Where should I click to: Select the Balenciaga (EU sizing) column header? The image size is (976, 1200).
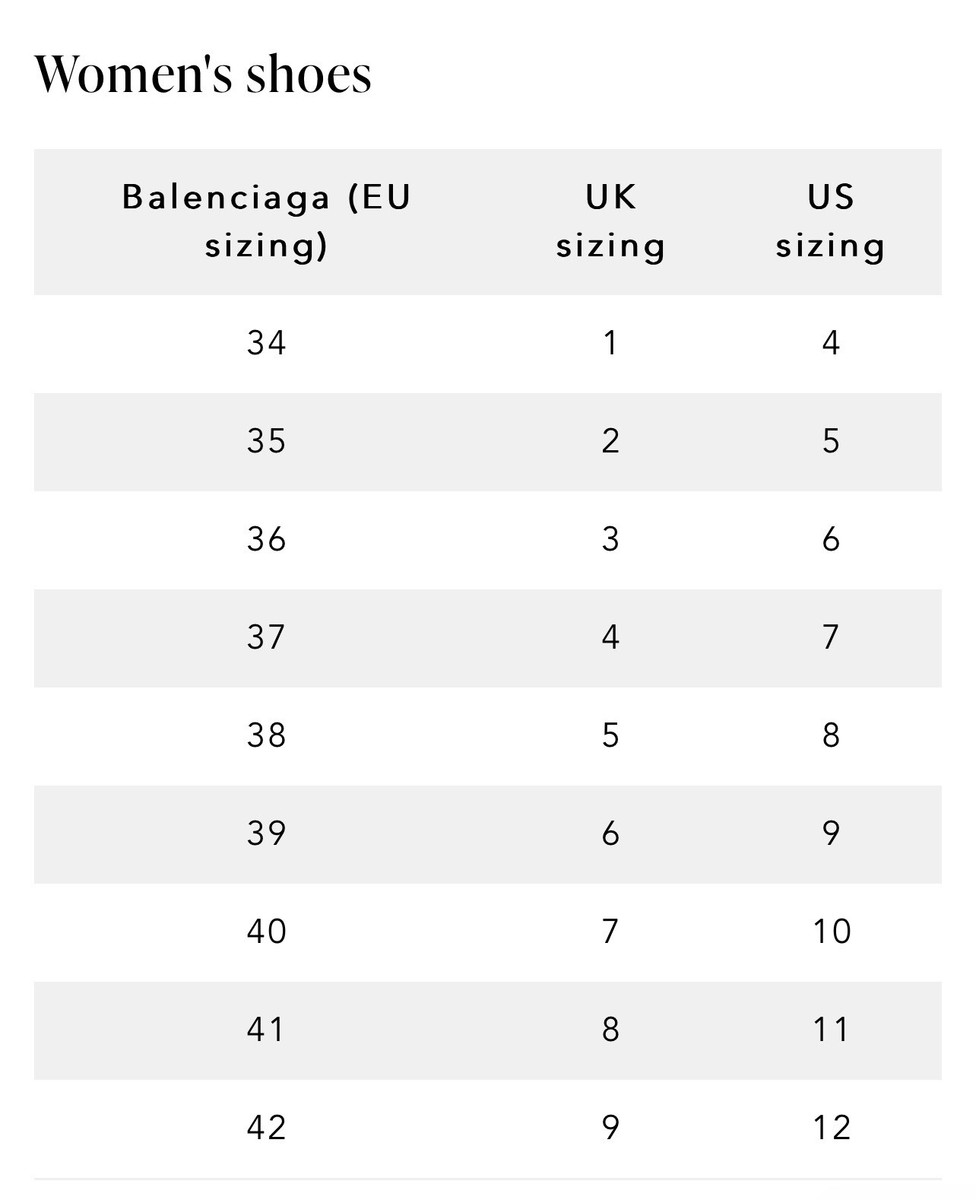click(266, 221)
